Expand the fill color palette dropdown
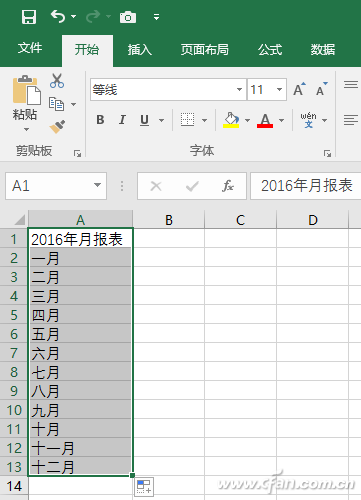This screenshot has height=500, width=361. coord(247,120)
